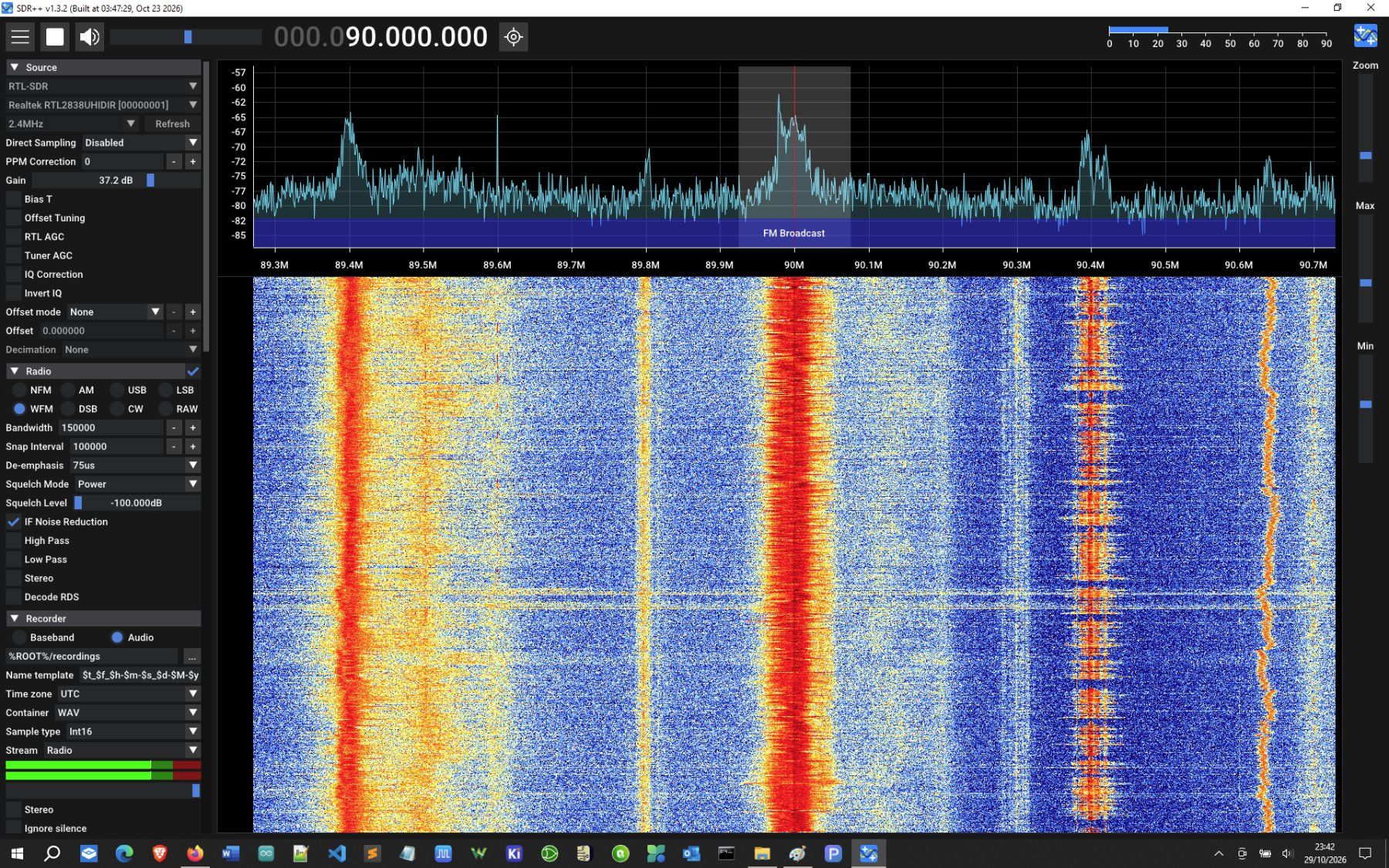Viewport: 1389px width, 868px height.
Task: Collapse the Recorder section header
Action: tap(103, 618)
